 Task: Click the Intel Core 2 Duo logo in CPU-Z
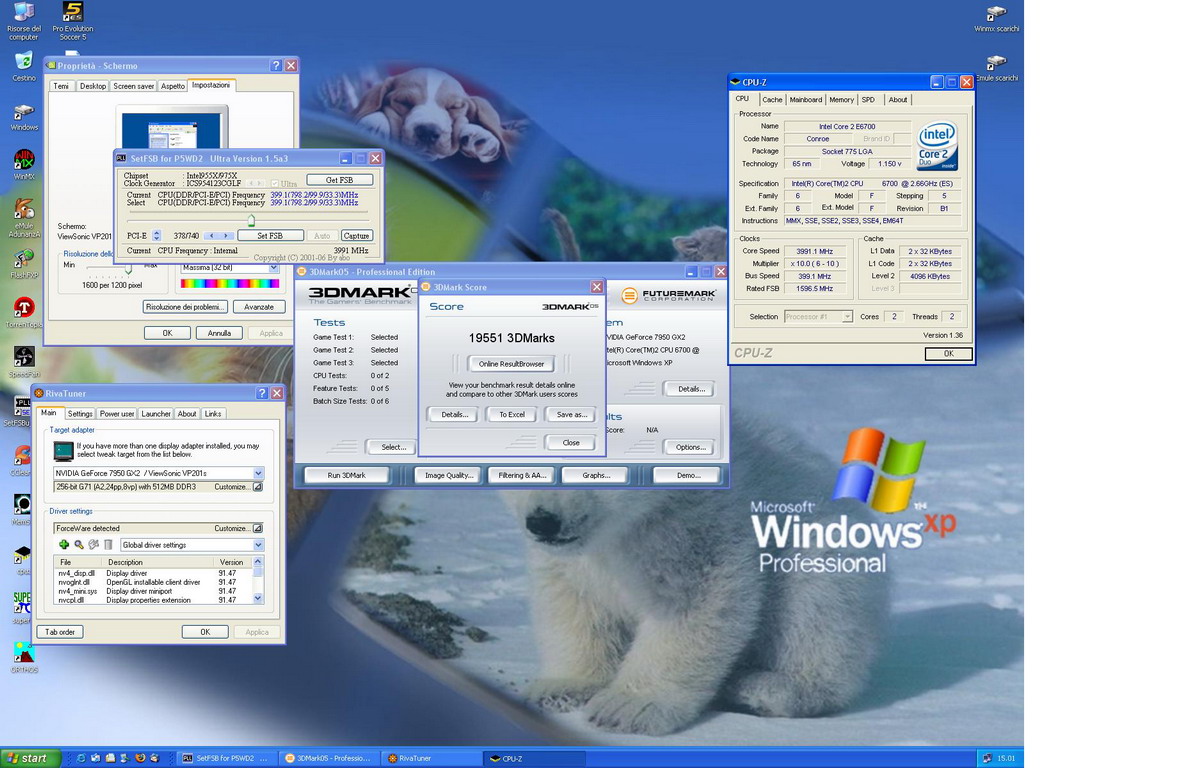(x=936, y=146)
